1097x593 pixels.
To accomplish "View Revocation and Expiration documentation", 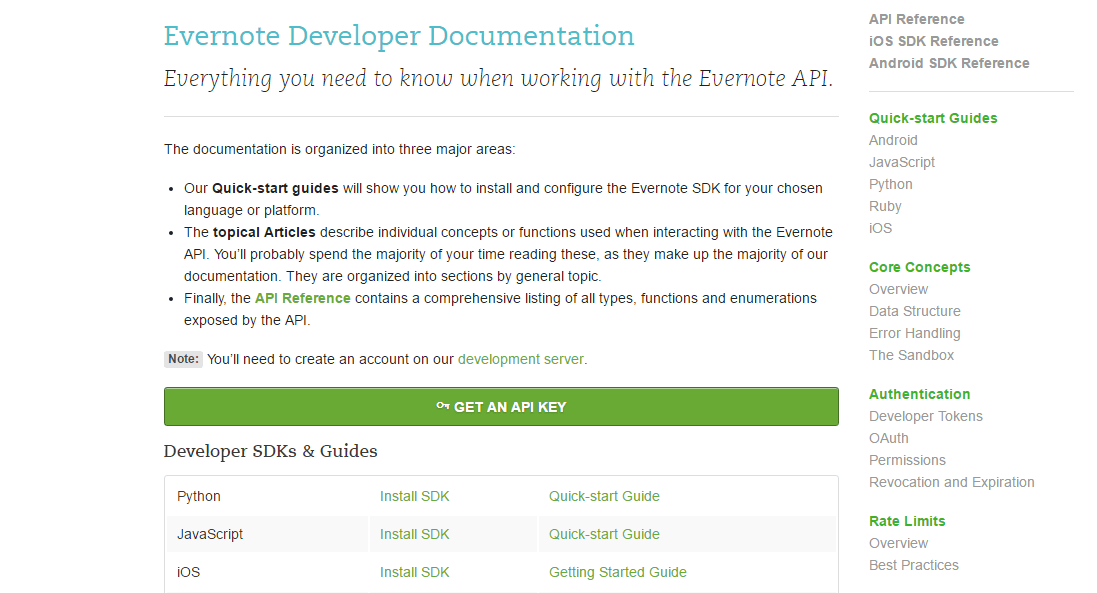I will coord(951,481).
